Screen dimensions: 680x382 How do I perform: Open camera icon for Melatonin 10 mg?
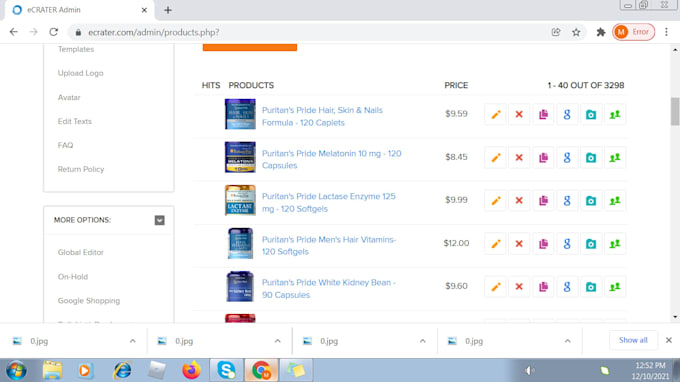[x=591, y=157]
